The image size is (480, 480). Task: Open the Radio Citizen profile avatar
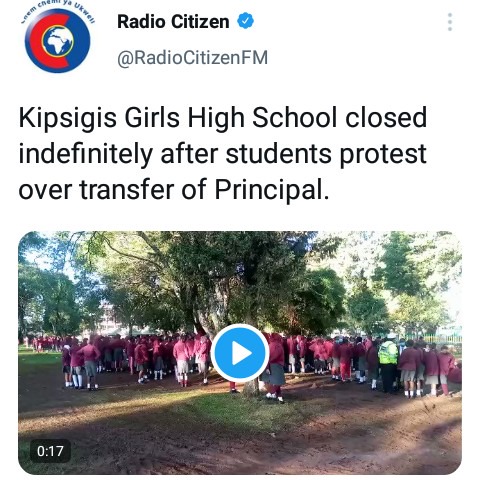(x=57, y=40)
